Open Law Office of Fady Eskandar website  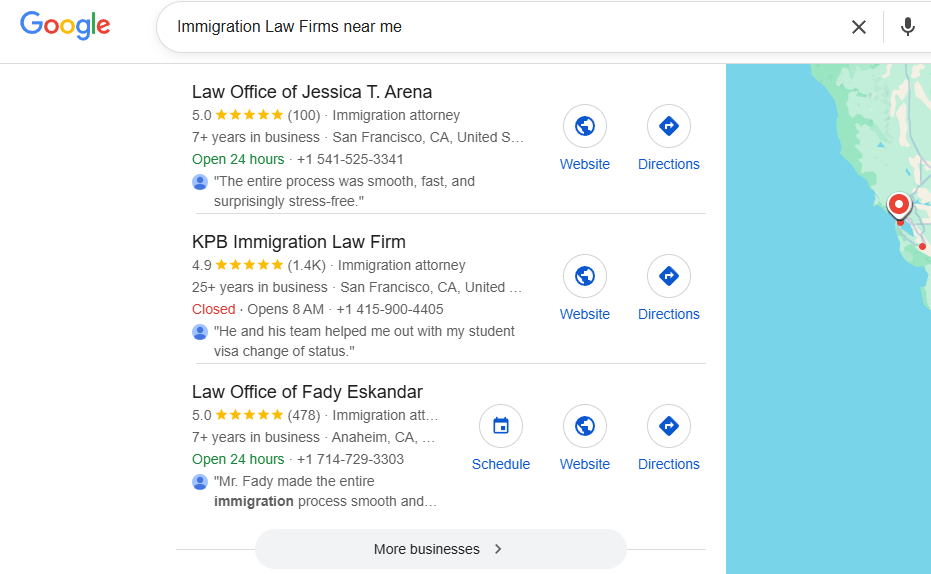click(x=585, y=427)
